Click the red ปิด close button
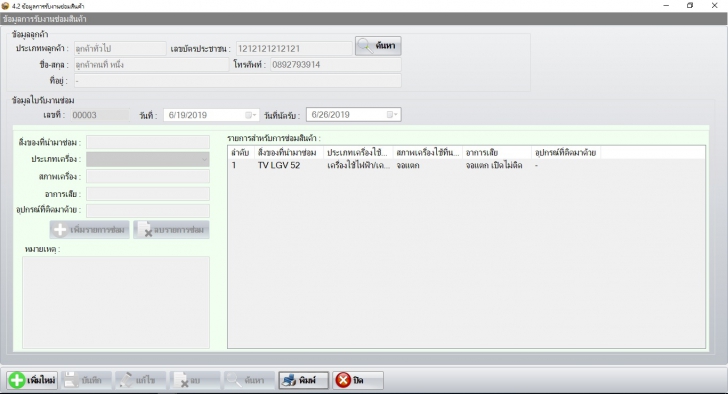728x394 pixels. (x=358, y=380)
